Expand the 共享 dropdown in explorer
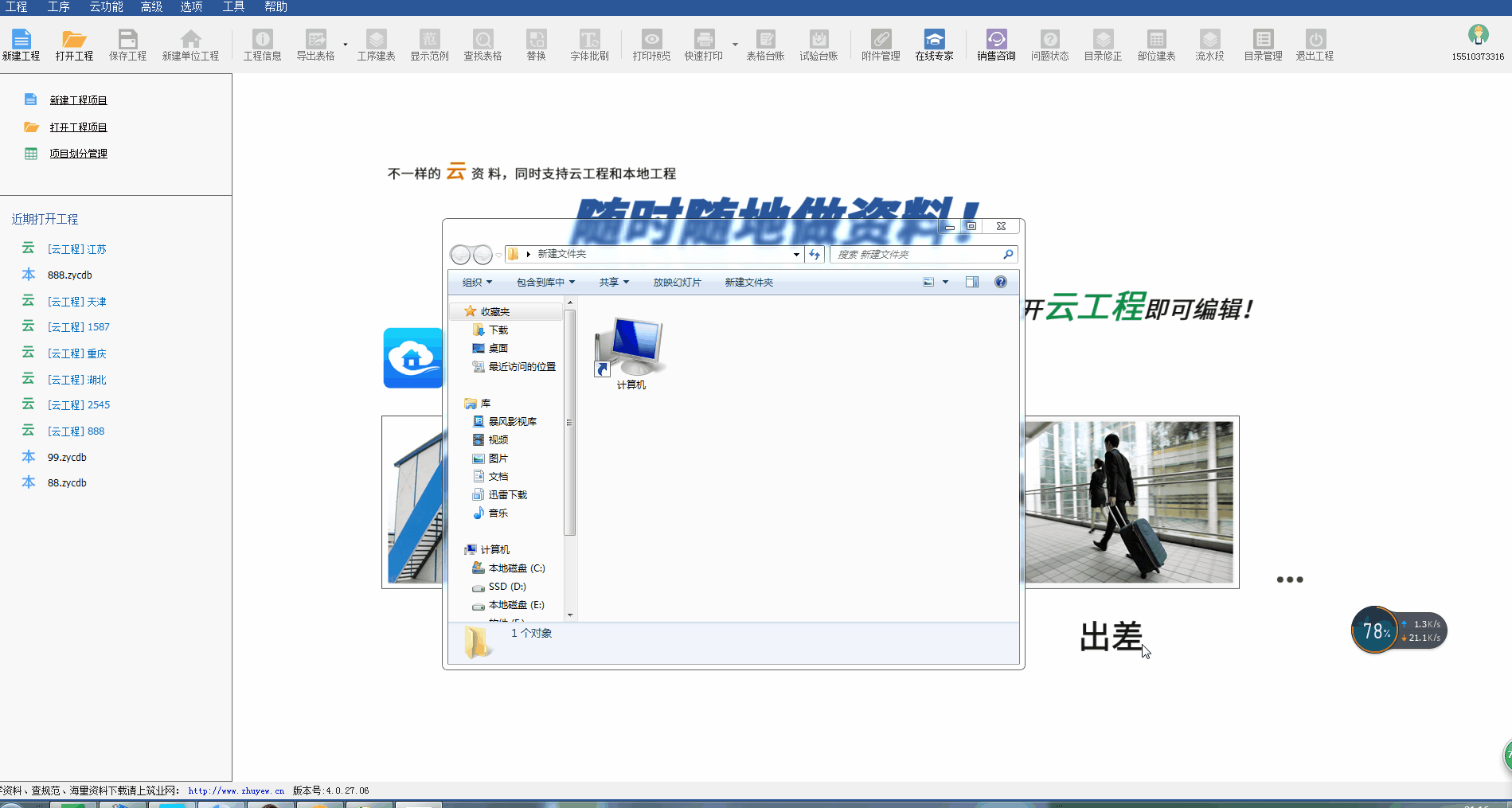The width and height of the screenshot is (1512, 808). tap(614, 283)
